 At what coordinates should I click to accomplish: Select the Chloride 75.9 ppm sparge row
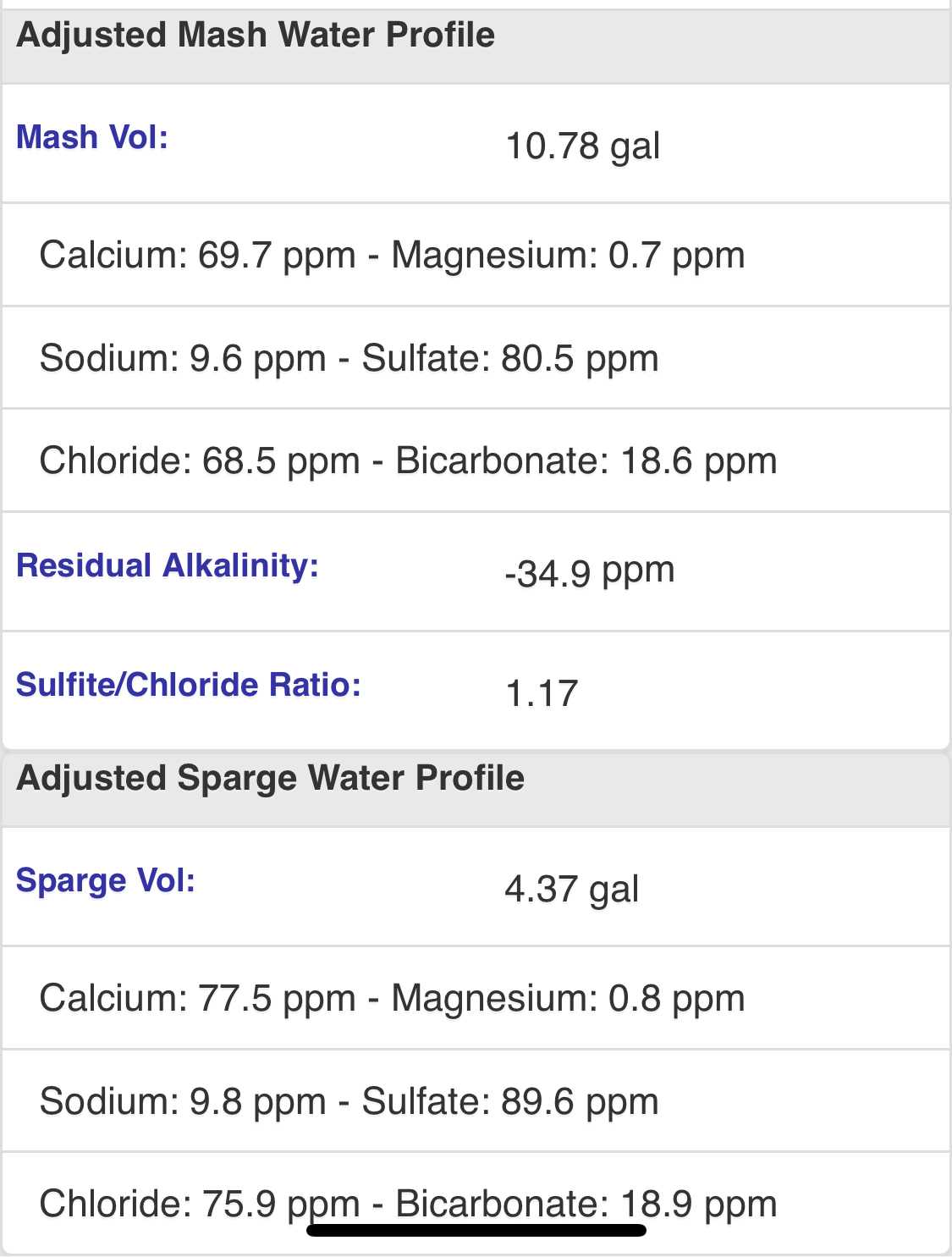point(476,1203)
